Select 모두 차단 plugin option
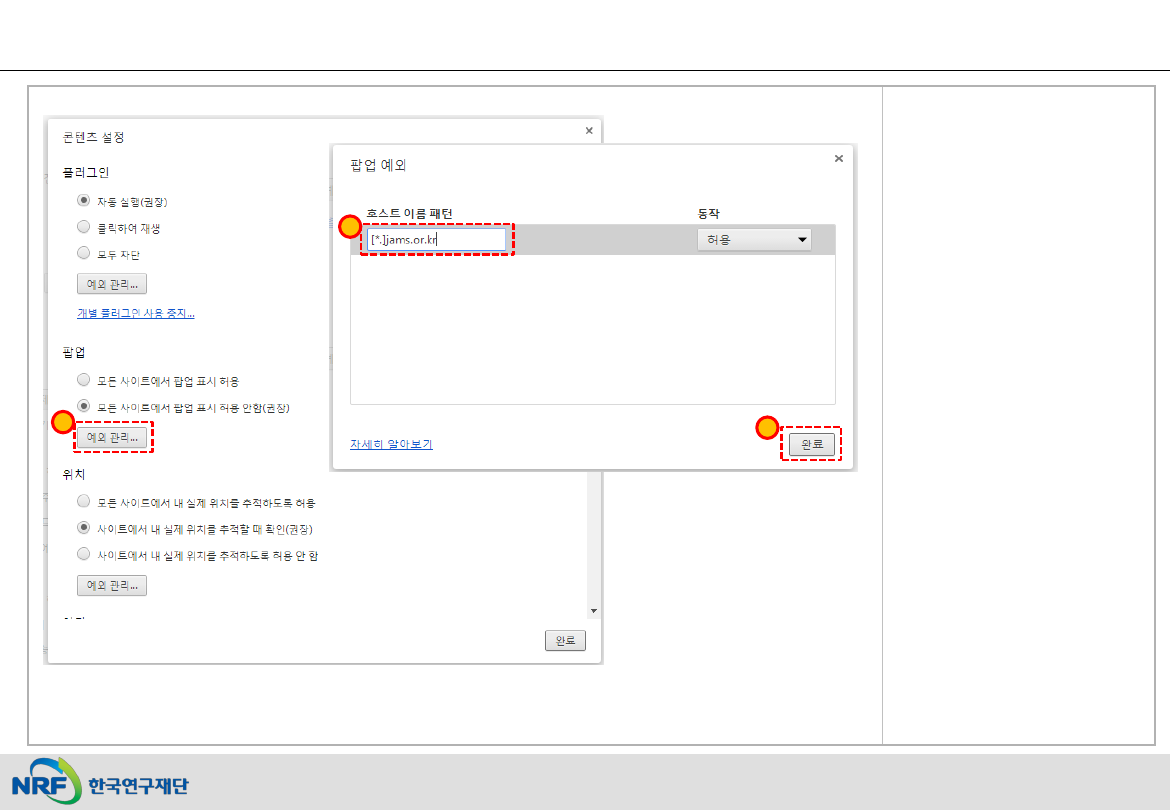The width and height of the screenshot is (1170, 810). point(84,254)
